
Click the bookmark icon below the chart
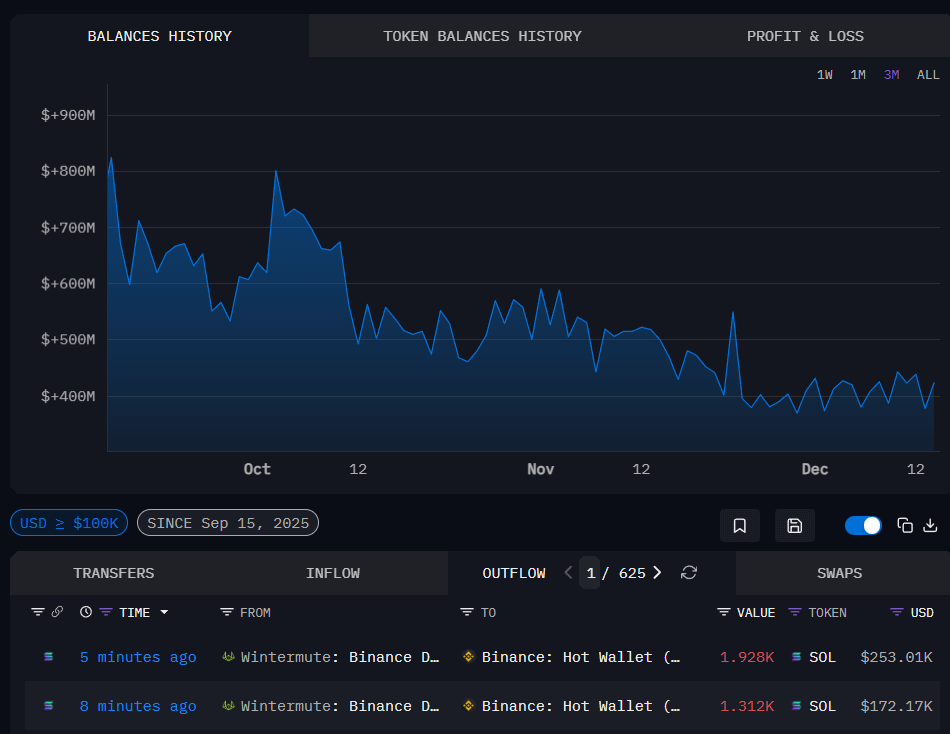[740, 525]
